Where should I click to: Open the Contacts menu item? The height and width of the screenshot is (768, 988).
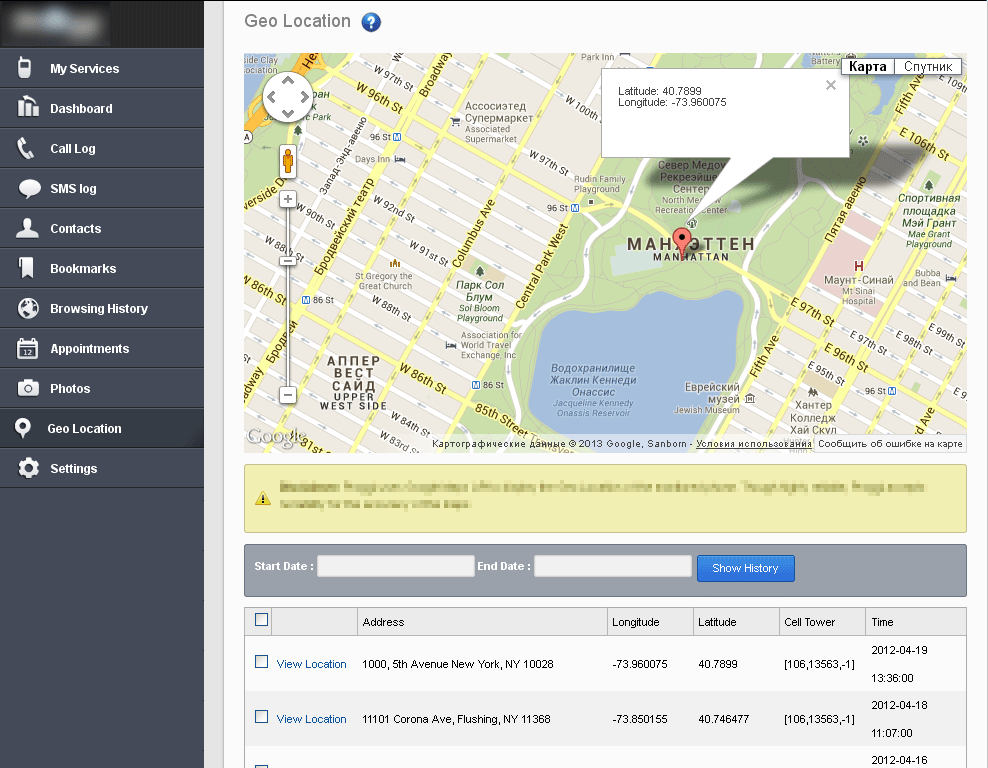[102, 228]
